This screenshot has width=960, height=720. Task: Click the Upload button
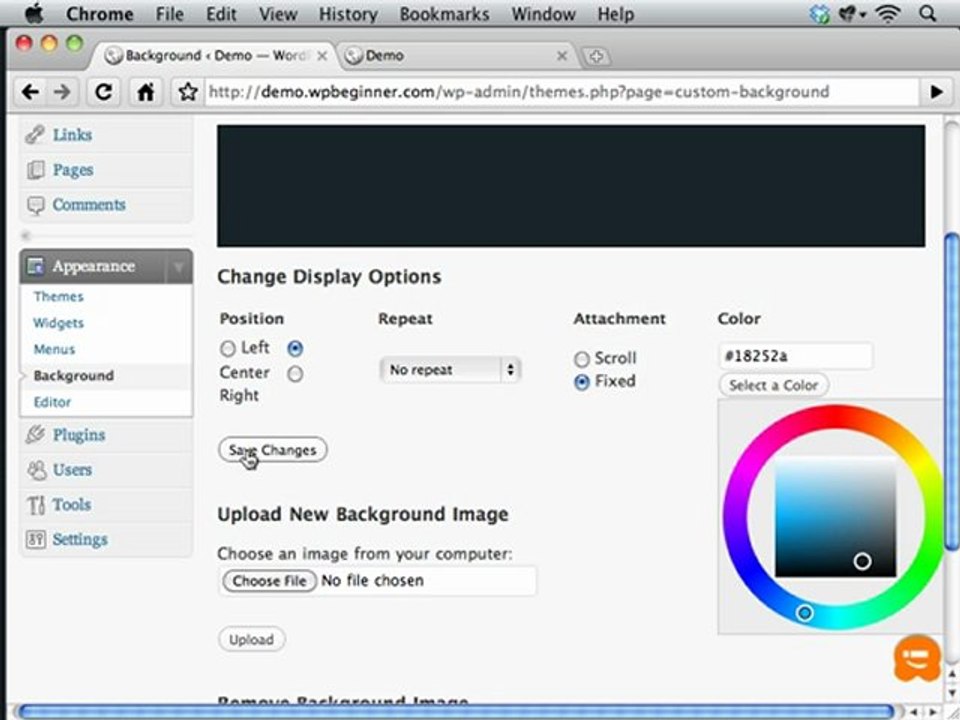coord(252,640)
